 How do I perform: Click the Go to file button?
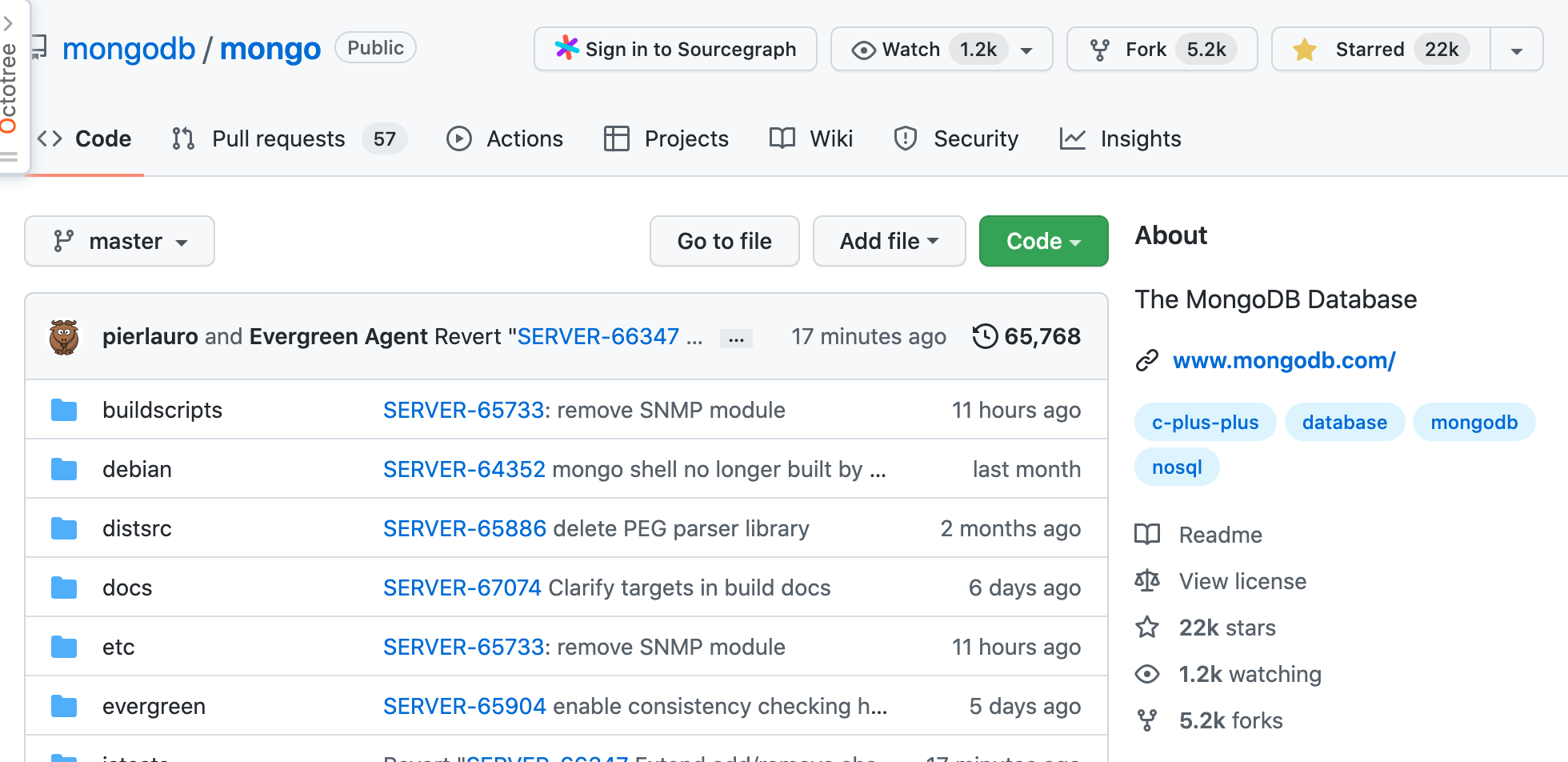point(724,241)
